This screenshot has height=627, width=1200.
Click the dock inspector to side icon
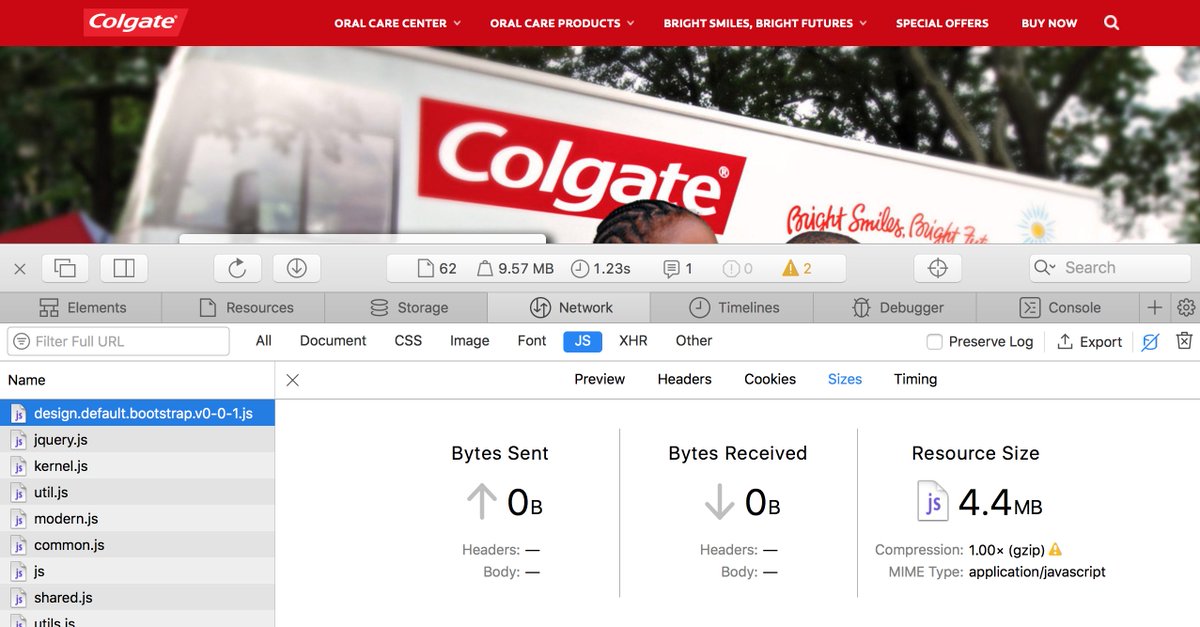(x=124, y=268)
